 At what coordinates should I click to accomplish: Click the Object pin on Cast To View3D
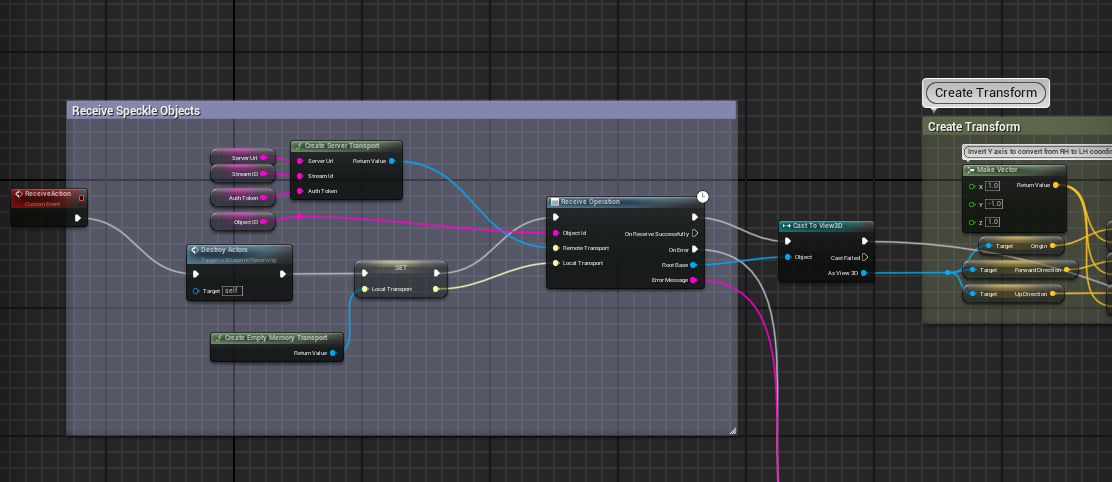tap(788, 257)
